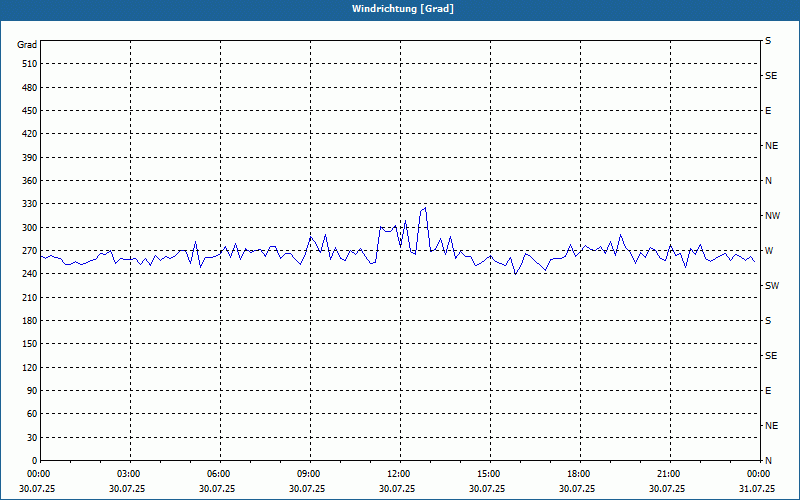The width and height of the screenshot is (800, 500).
Task: Select the 330 y-axis value
Action: (x=30, y=204)
